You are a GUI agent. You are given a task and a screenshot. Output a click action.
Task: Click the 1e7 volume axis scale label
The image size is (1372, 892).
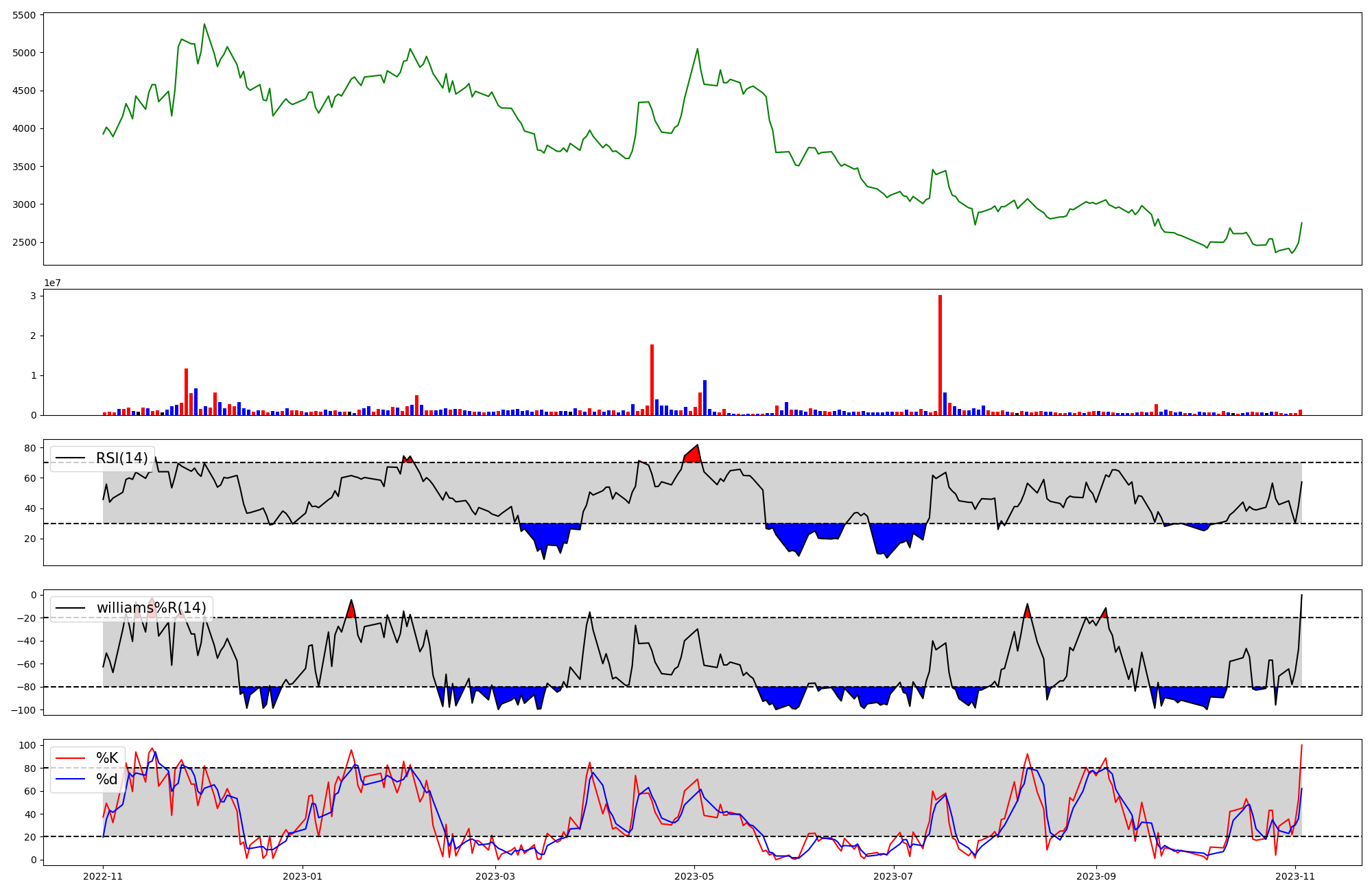coord(52,283)
